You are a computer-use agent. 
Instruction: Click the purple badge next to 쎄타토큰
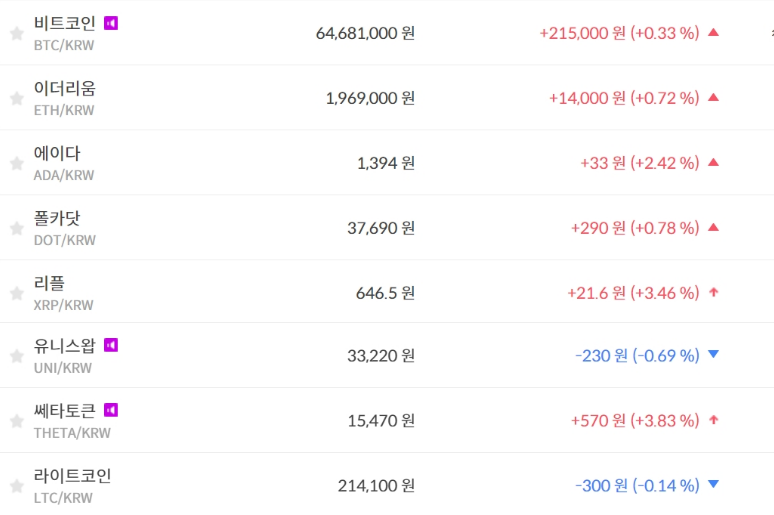pyautogui.click(x=111, y=410)
